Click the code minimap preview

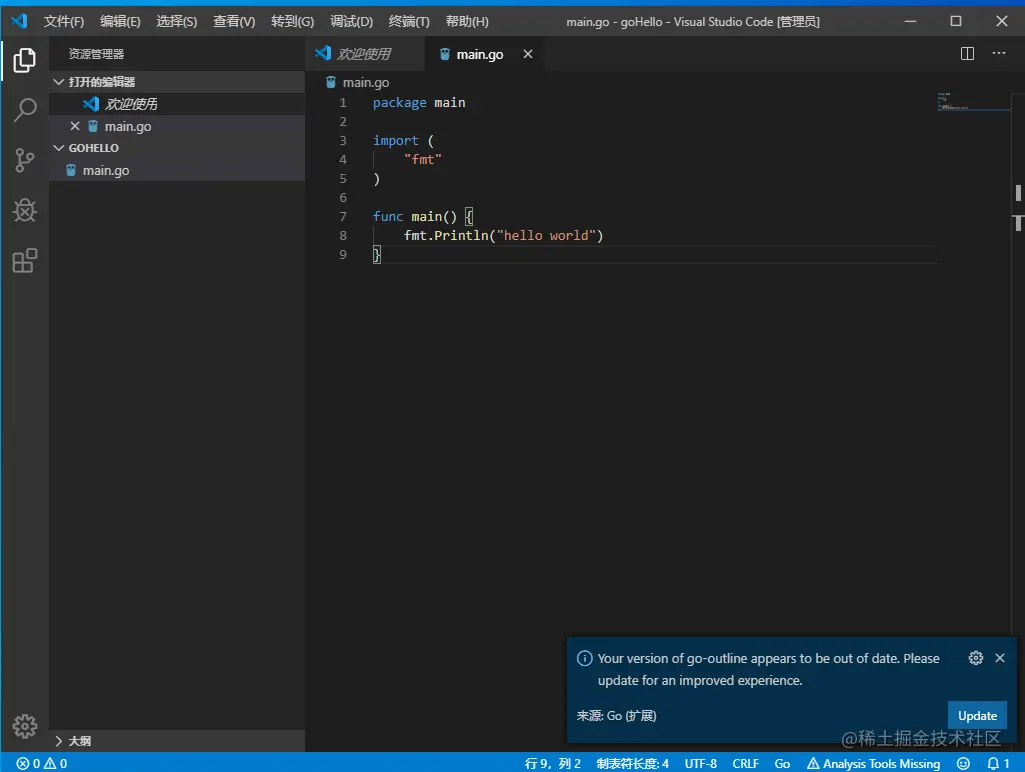click(x=974, y=102)
